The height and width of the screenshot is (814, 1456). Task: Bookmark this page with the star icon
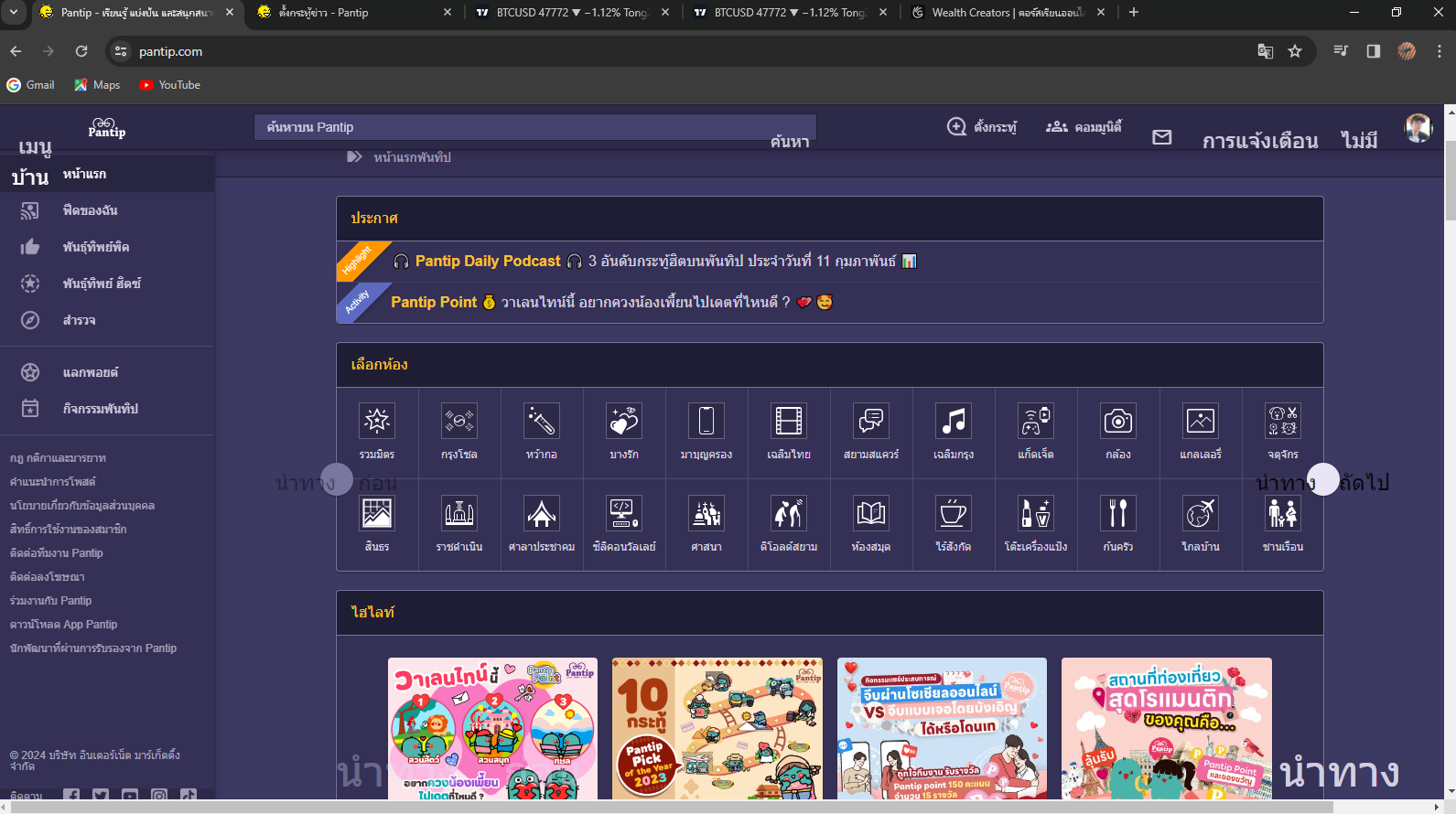(x=1294, y=51)
